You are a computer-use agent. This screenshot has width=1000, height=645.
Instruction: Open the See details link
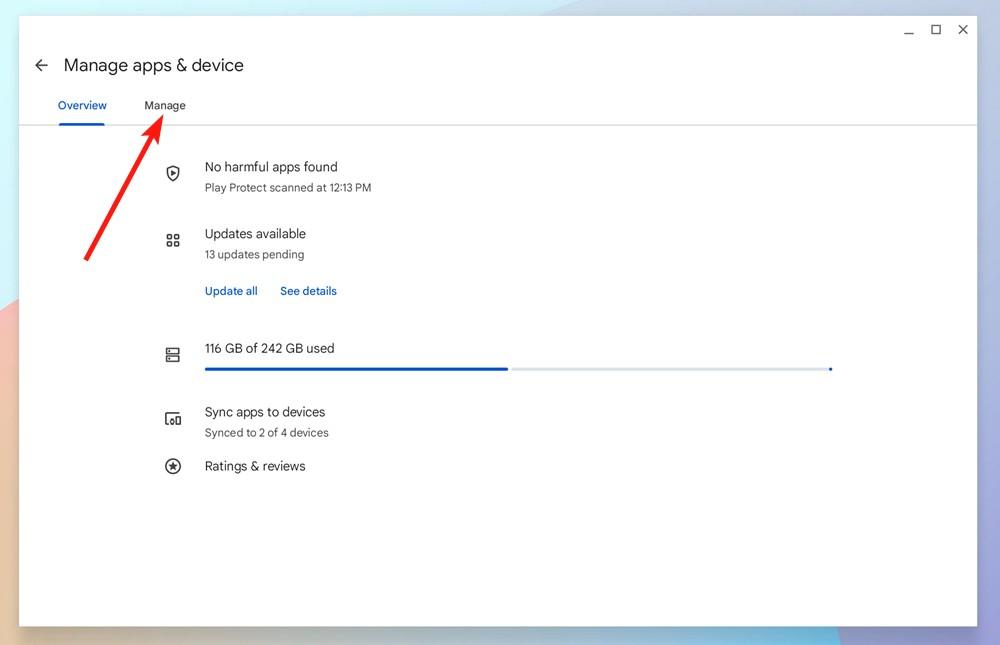coord(308,291)
